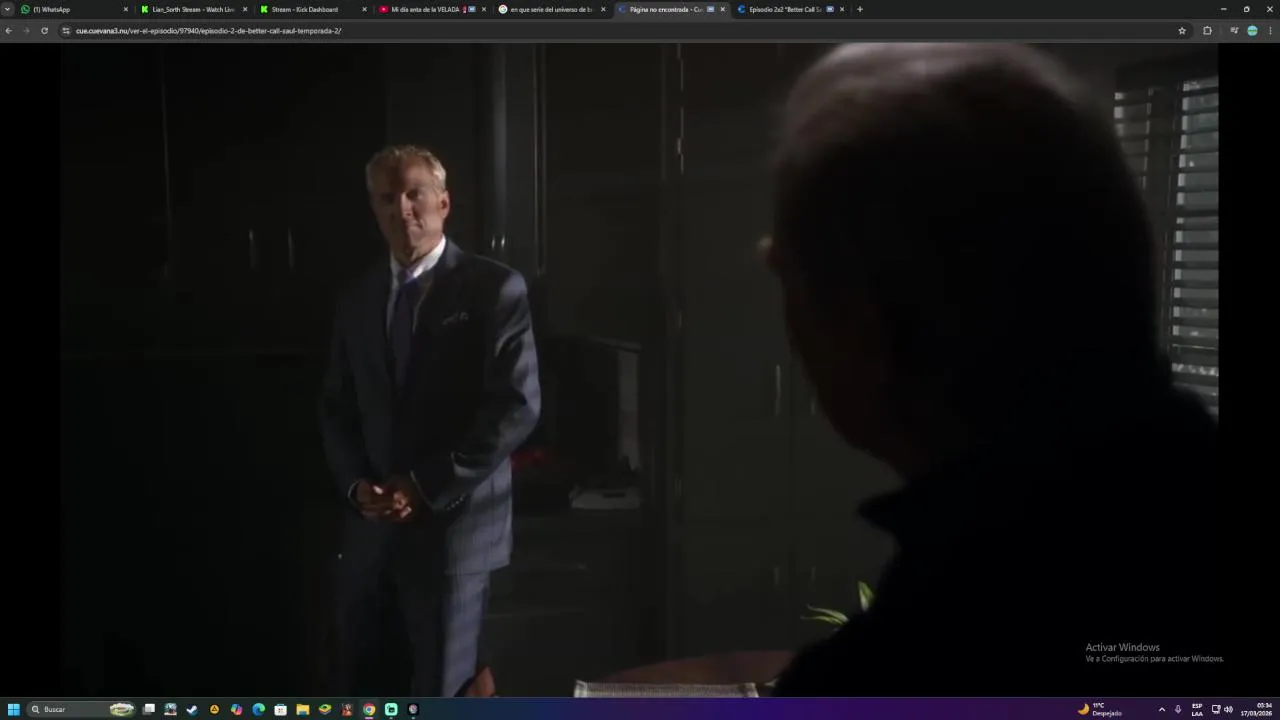
Task: Reload the current page
Action: point(44,31)
